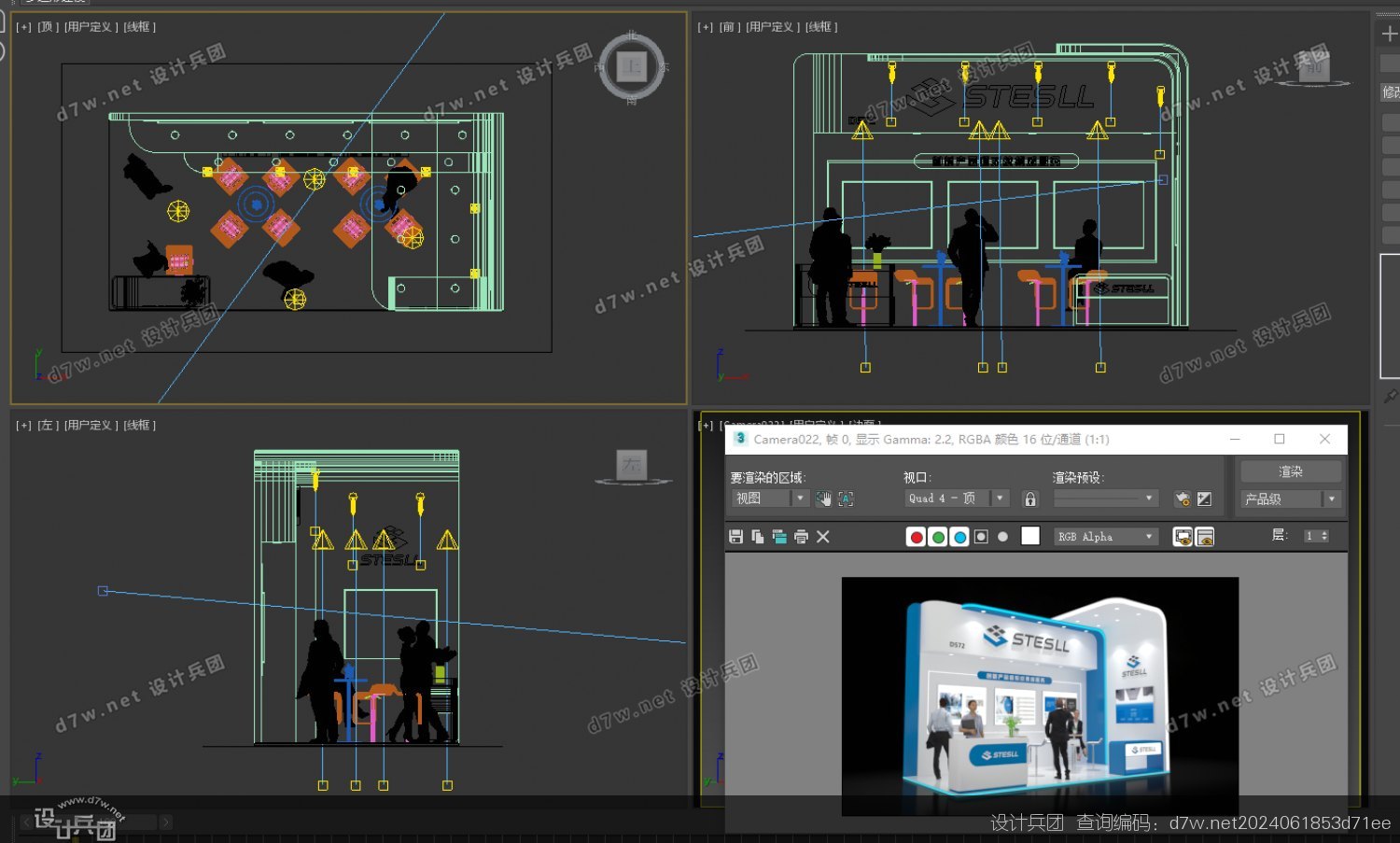Viewport: 1400px width, 843px height.
Task: Toggle the render window UI panel button
Action: pyautogui.click(x=1205, y=537)
